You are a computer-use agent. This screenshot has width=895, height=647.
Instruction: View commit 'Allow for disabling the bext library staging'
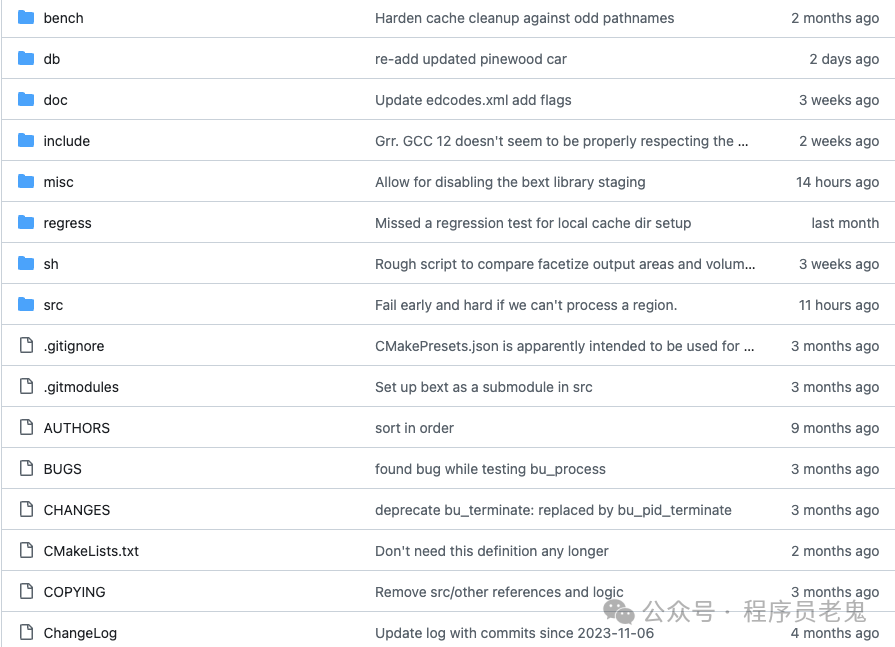pyautogui.click(x=510, y=182)
